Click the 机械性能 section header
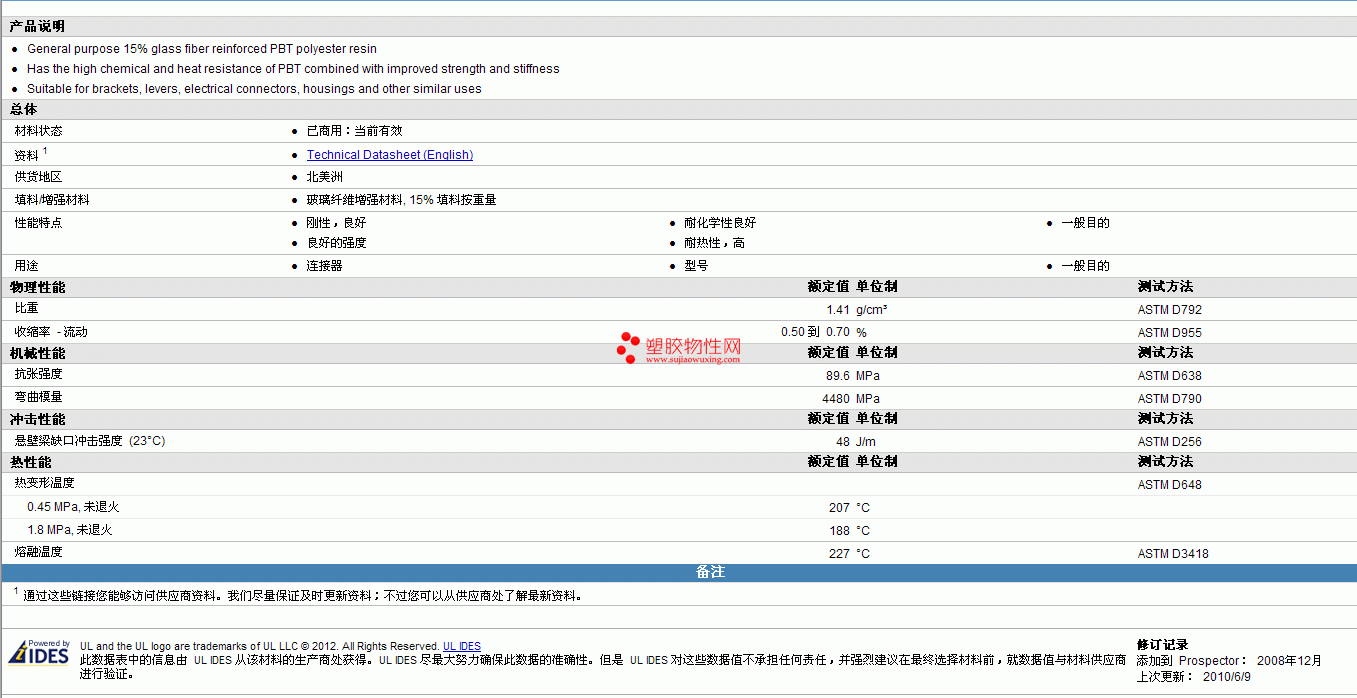 [x=38, y=353]
